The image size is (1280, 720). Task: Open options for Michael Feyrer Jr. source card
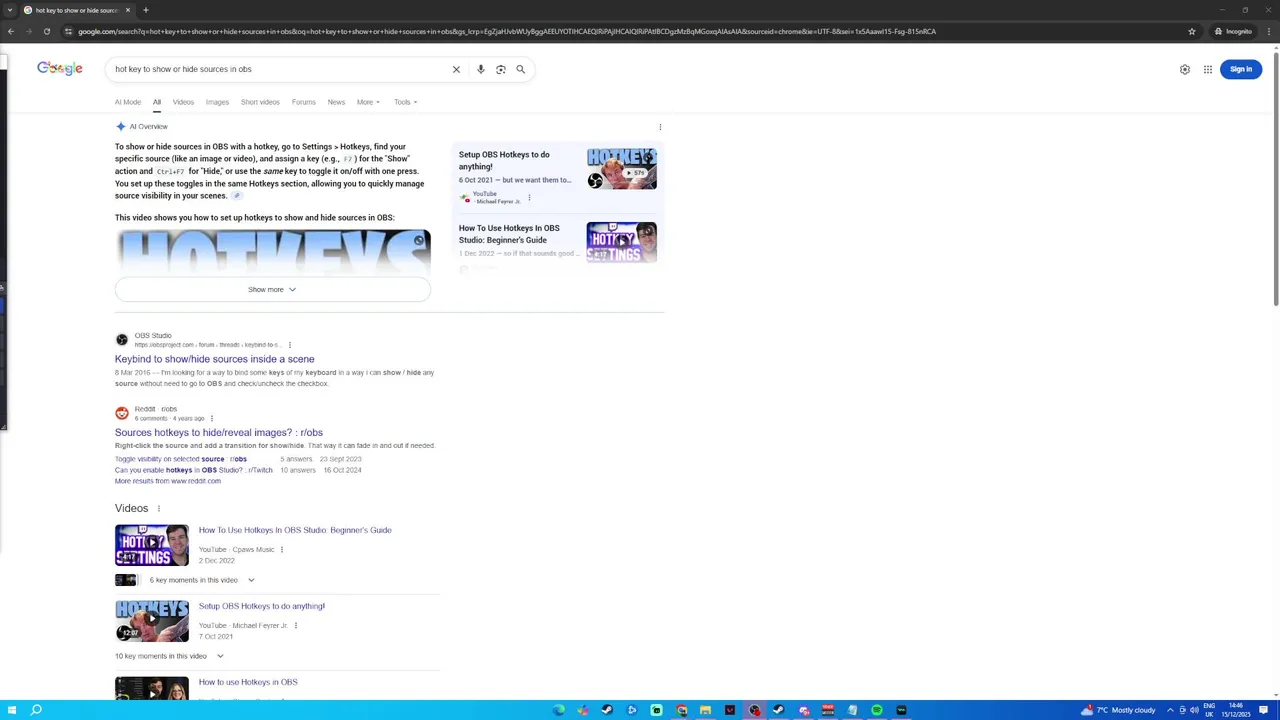pos(529,197)
